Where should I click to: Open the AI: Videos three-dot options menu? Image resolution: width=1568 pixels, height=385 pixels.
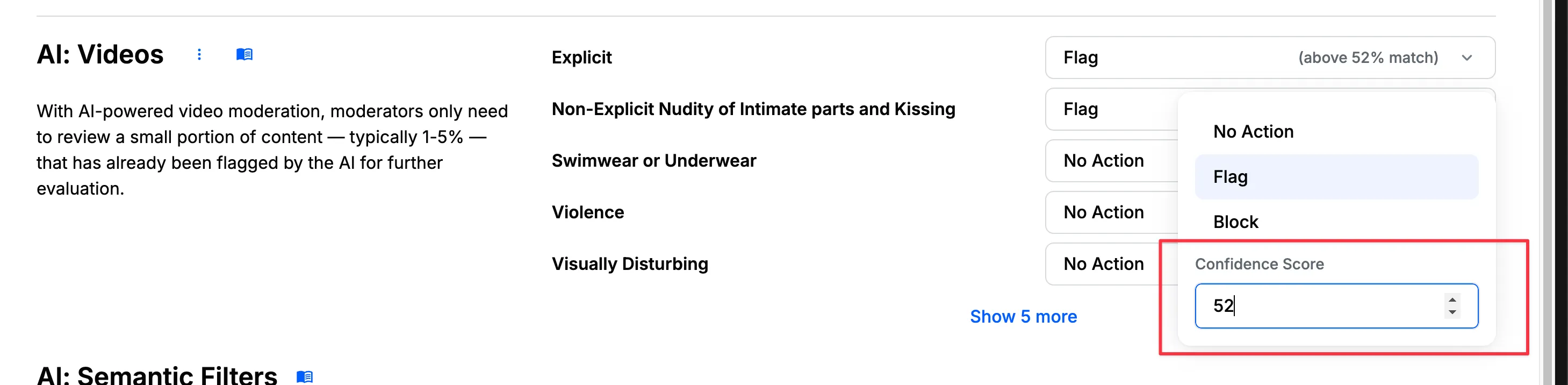pyautogui.click(x=199, y=55)
